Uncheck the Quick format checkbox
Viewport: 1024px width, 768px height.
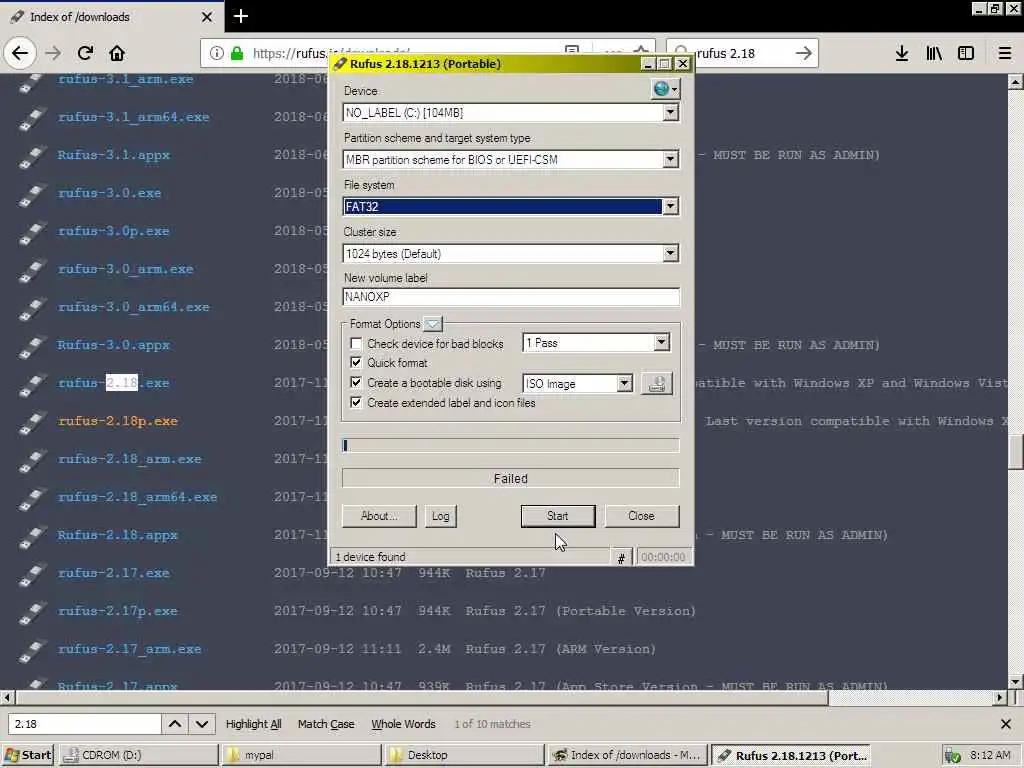[x=356, y=362]
